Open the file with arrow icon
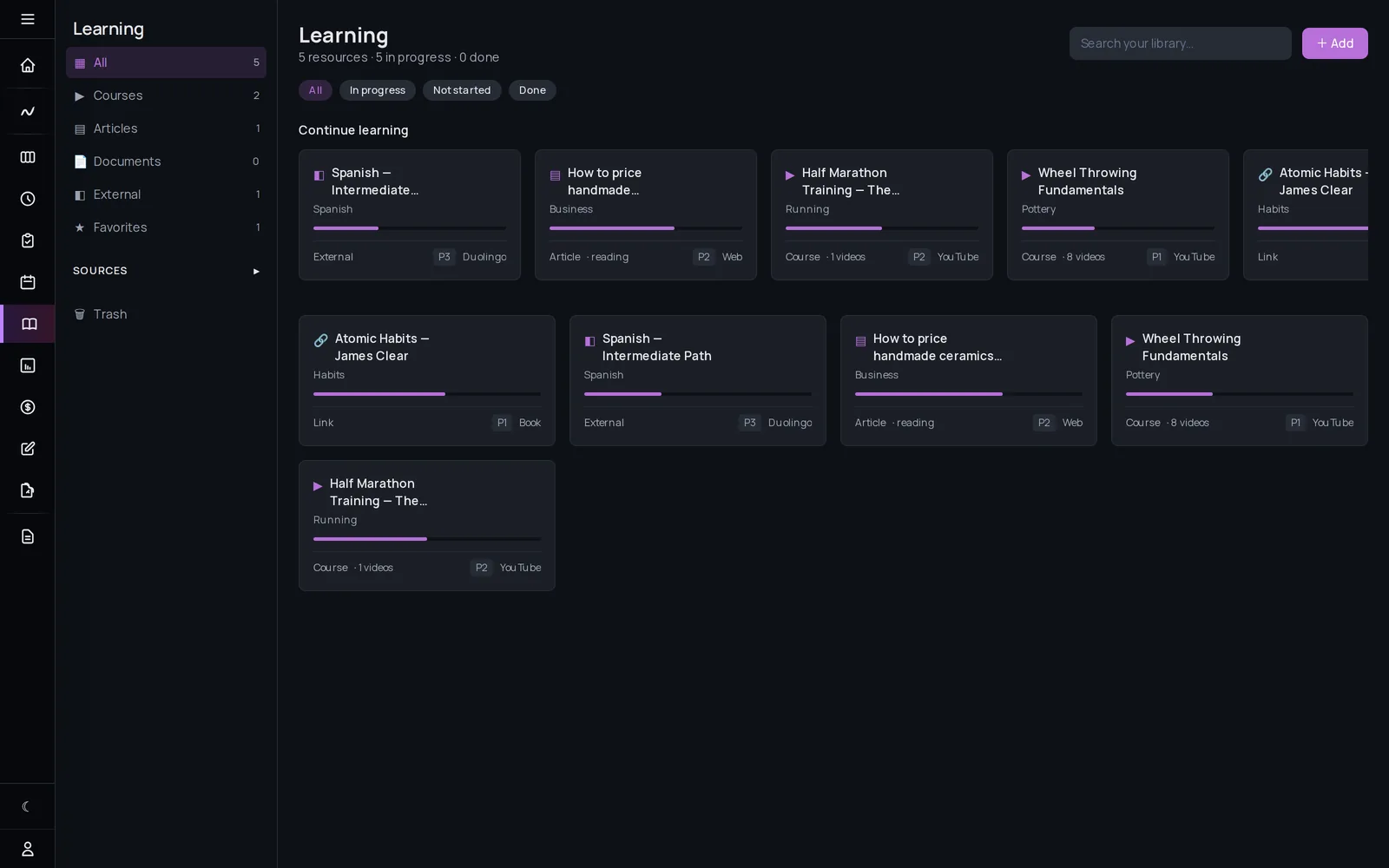 click(x=28, y=490)
